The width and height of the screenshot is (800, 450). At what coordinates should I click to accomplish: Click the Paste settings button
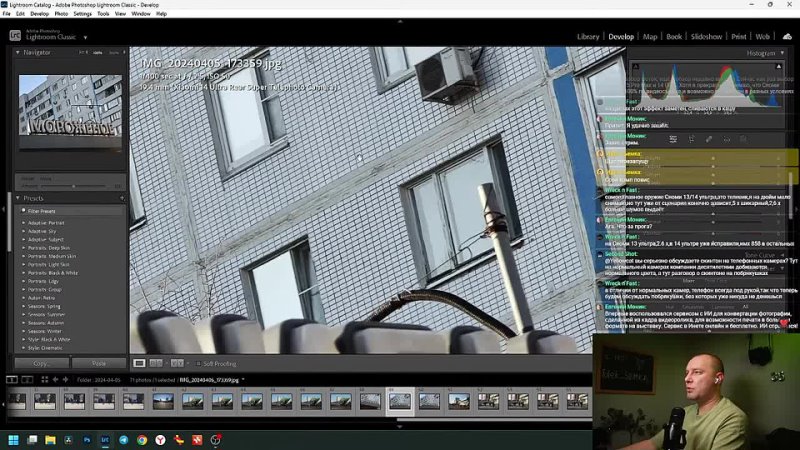pyautogui.click(x=98, y=363)
